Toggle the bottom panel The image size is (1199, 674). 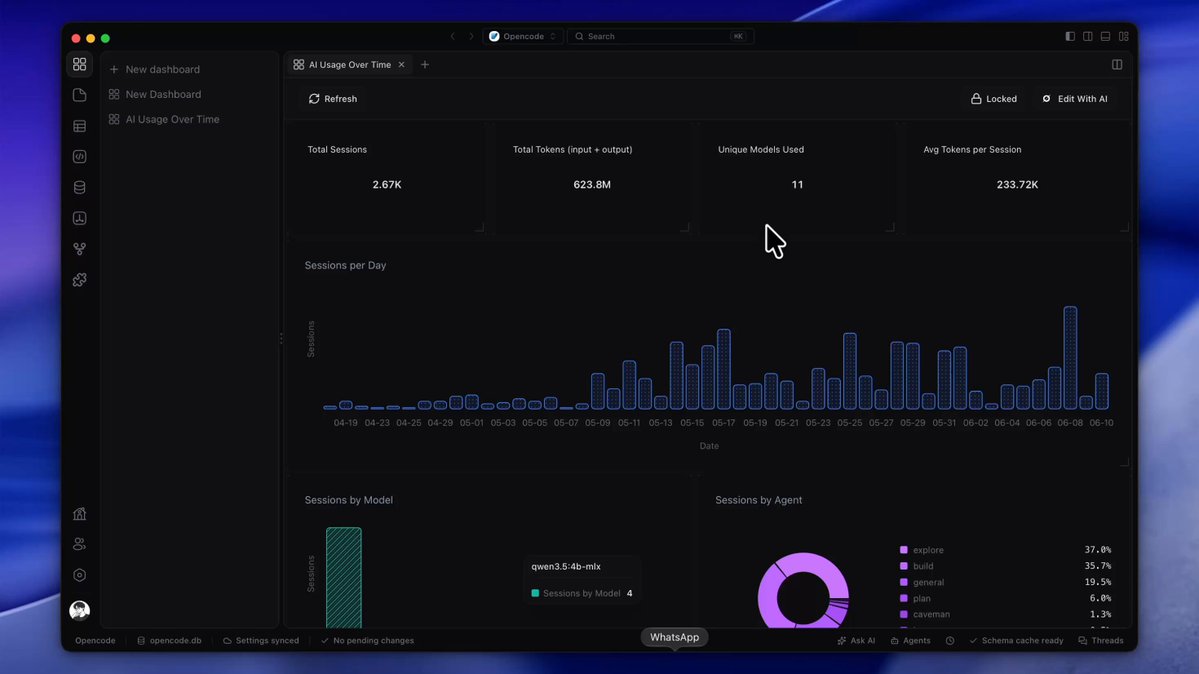1106,37
